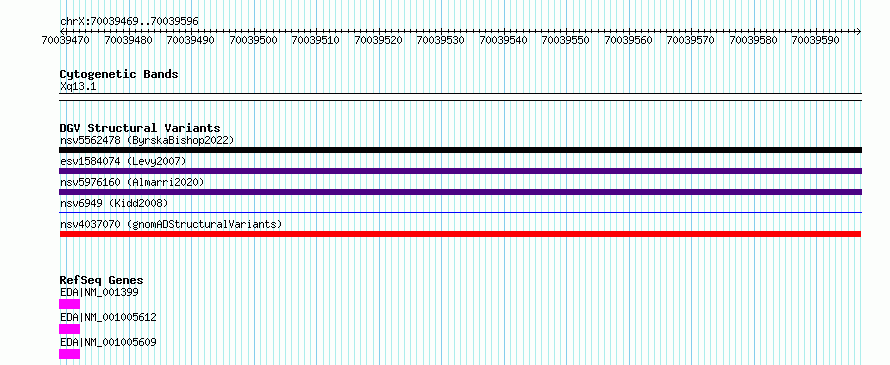Open the Cytogenetic Bands track heading
This screenshot has height=365, width=890.
[119, 74]
